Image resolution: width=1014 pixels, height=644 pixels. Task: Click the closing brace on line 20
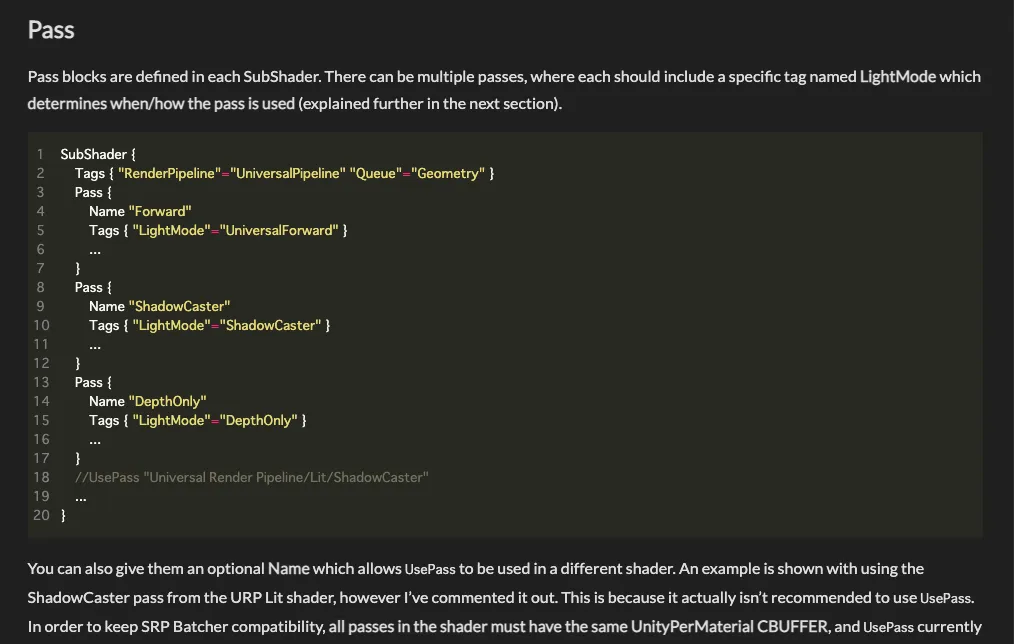pyautogui.click(x=63, y=516)
